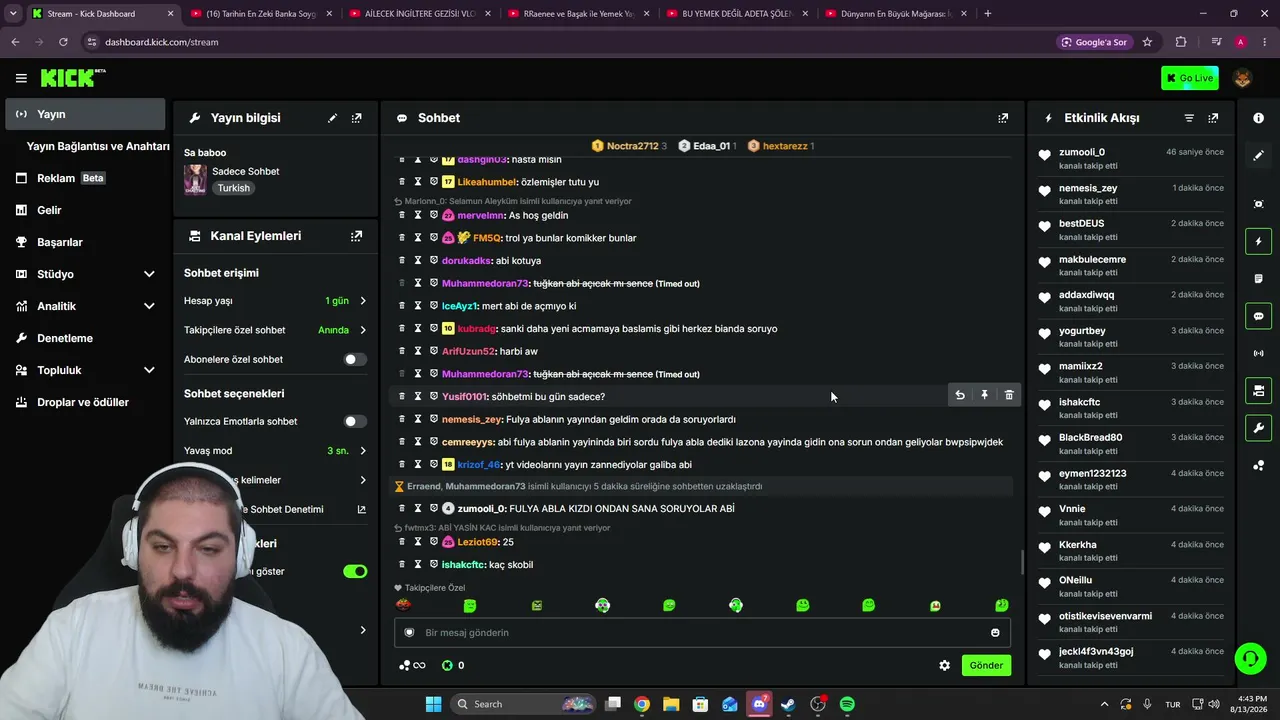The image size is (1280, 720).
Task: Click Google'a Sor button in address bar
Action: pyautogui.click(x=1094, y=42)
